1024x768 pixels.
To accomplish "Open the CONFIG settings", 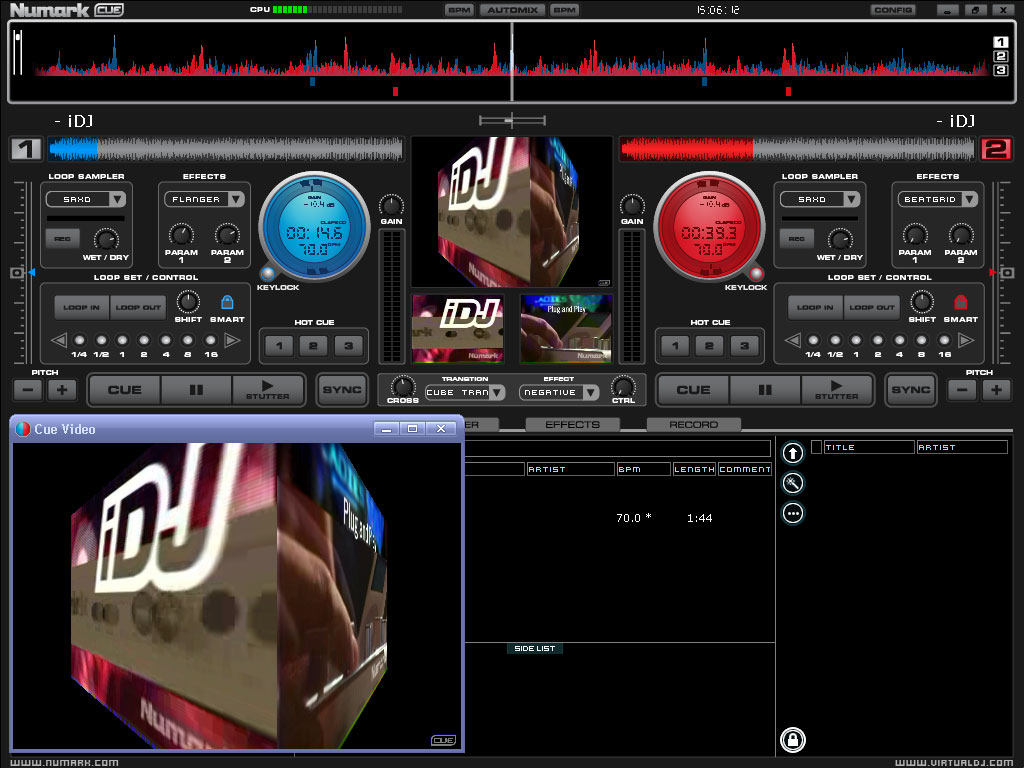I will [x=893, y=10].
